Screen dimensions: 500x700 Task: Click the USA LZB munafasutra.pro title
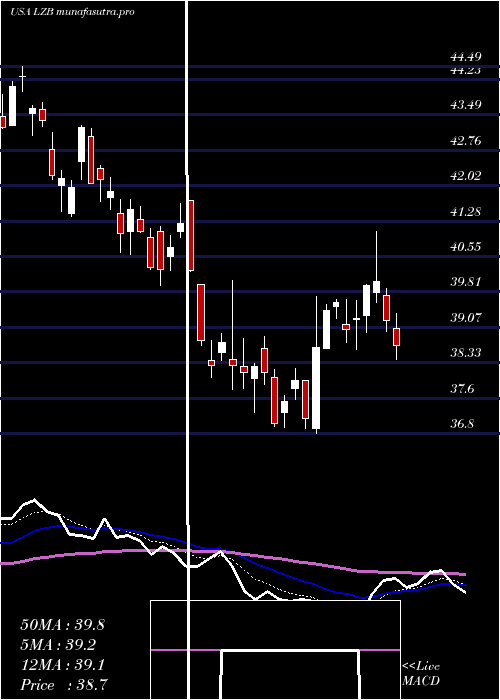click(72, 12)
